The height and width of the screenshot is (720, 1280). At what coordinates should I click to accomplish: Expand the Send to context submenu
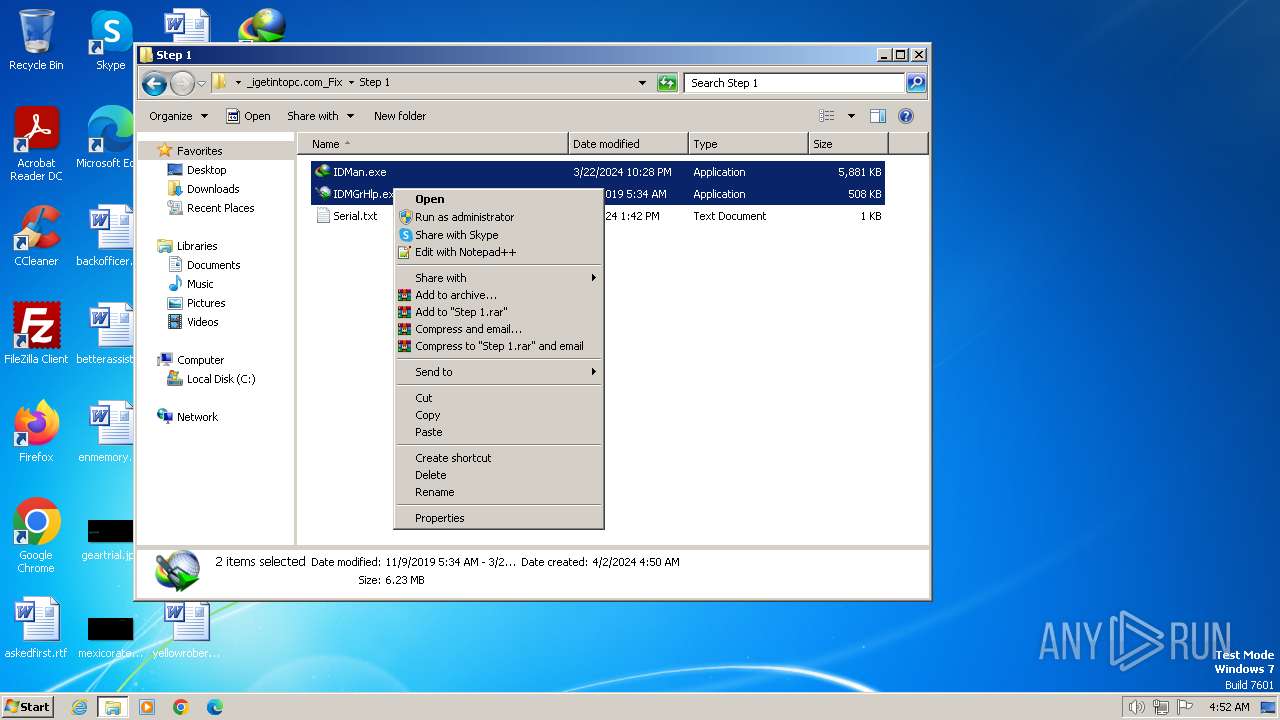coord(499,372)
